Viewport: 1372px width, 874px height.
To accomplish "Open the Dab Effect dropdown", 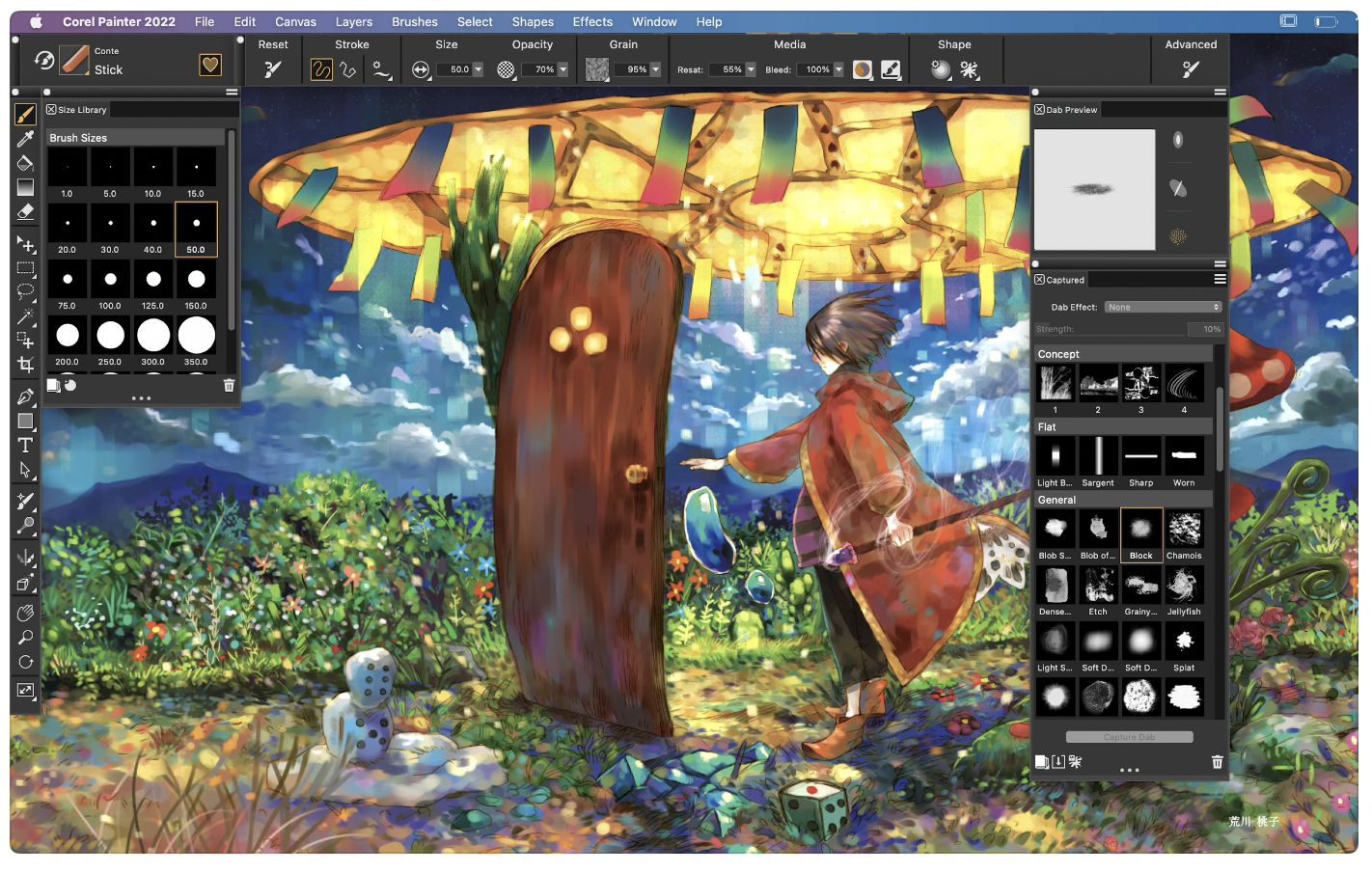I will [1163, 308].
